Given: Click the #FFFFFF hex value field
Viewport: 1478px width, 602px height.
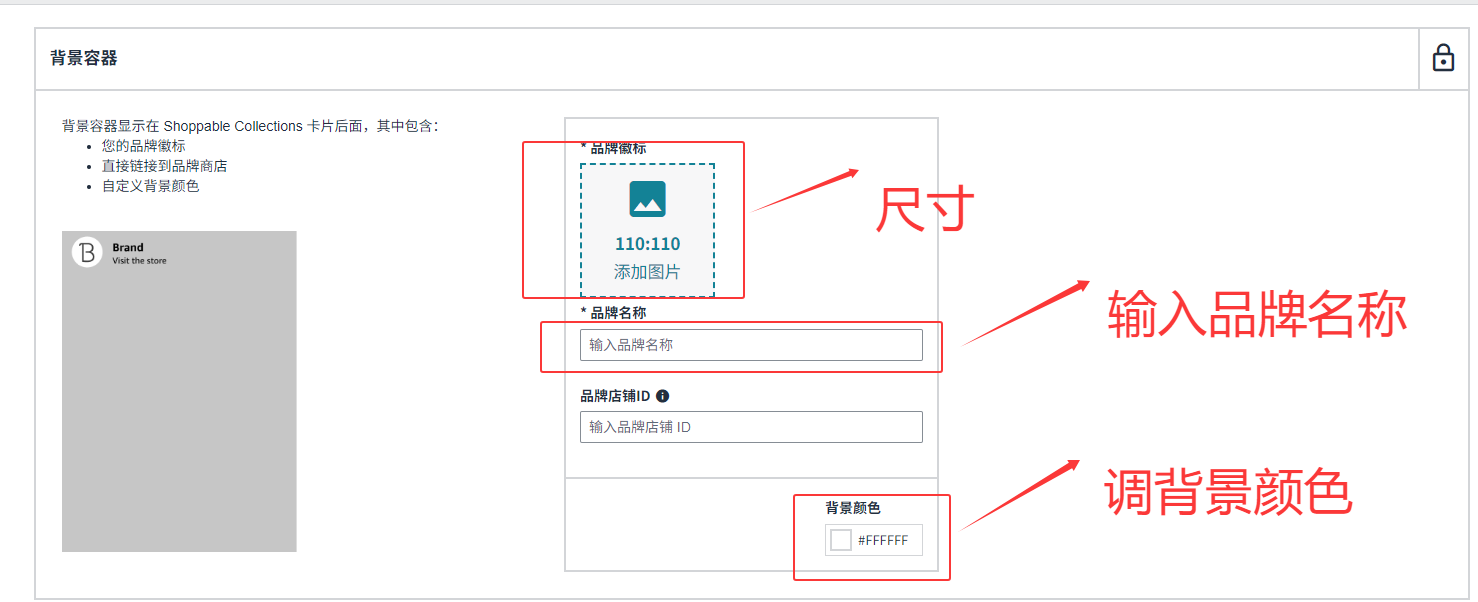Looking at the screenshot, I should 883,540.
